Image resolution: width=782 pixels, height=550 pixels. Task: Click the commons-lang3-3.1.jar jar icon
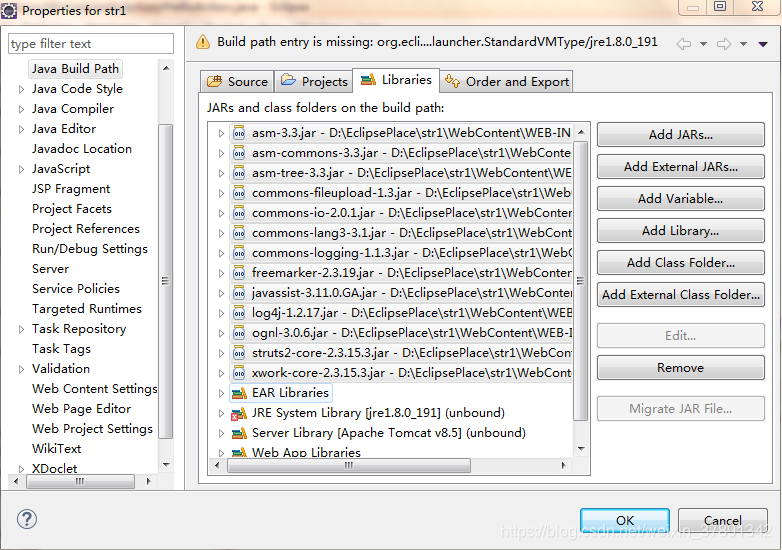(239, 233)
